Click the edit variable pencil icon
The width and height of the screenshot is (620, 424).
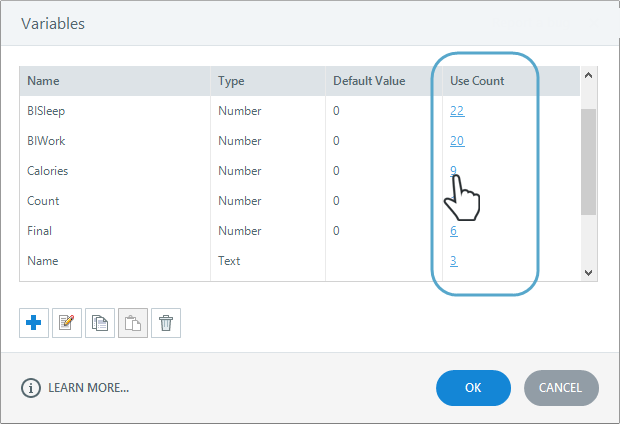(x=67, y=323)
